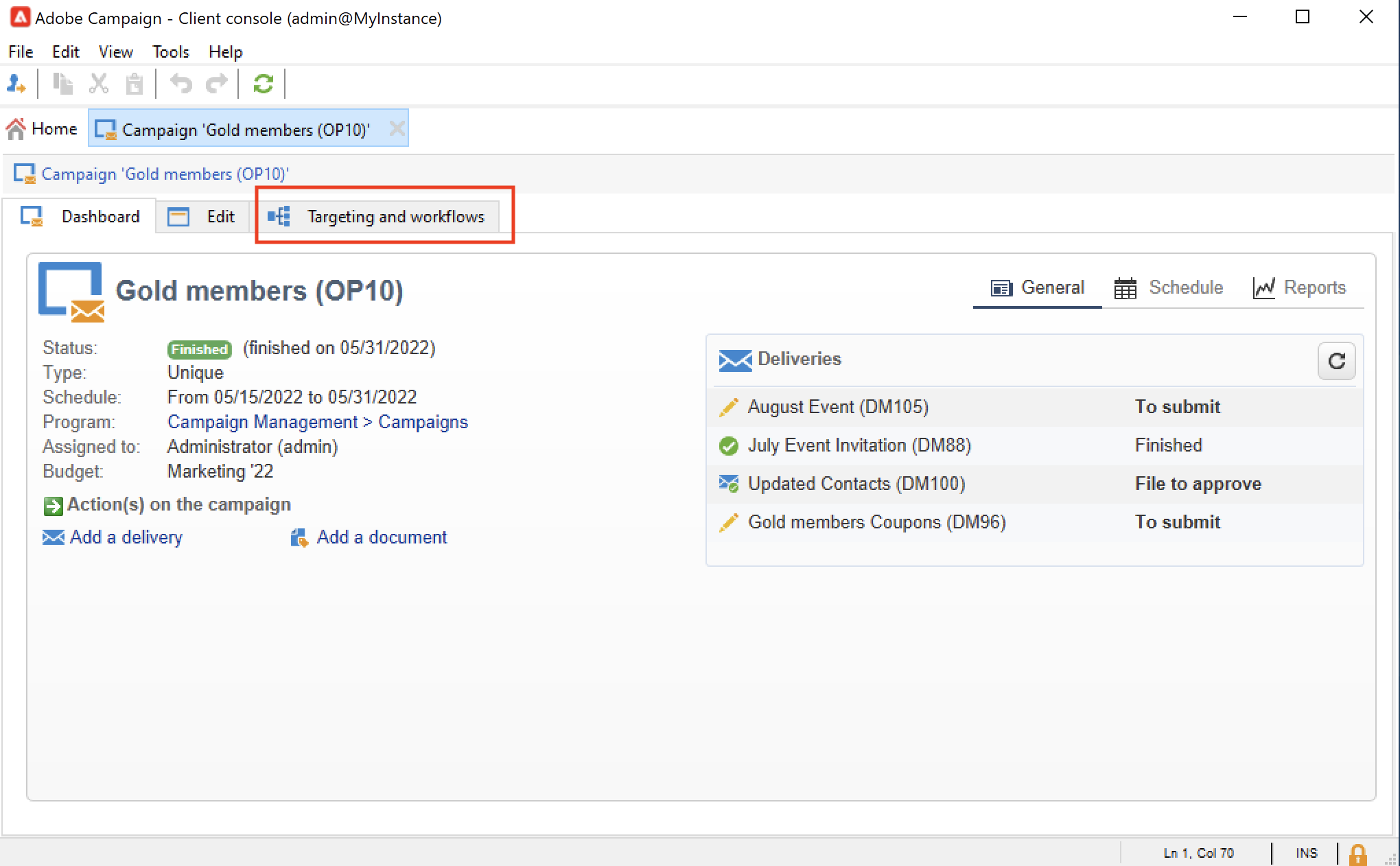Click the copy icon in the toolbar
The image size is (1400, 866).
pos(63,84)
